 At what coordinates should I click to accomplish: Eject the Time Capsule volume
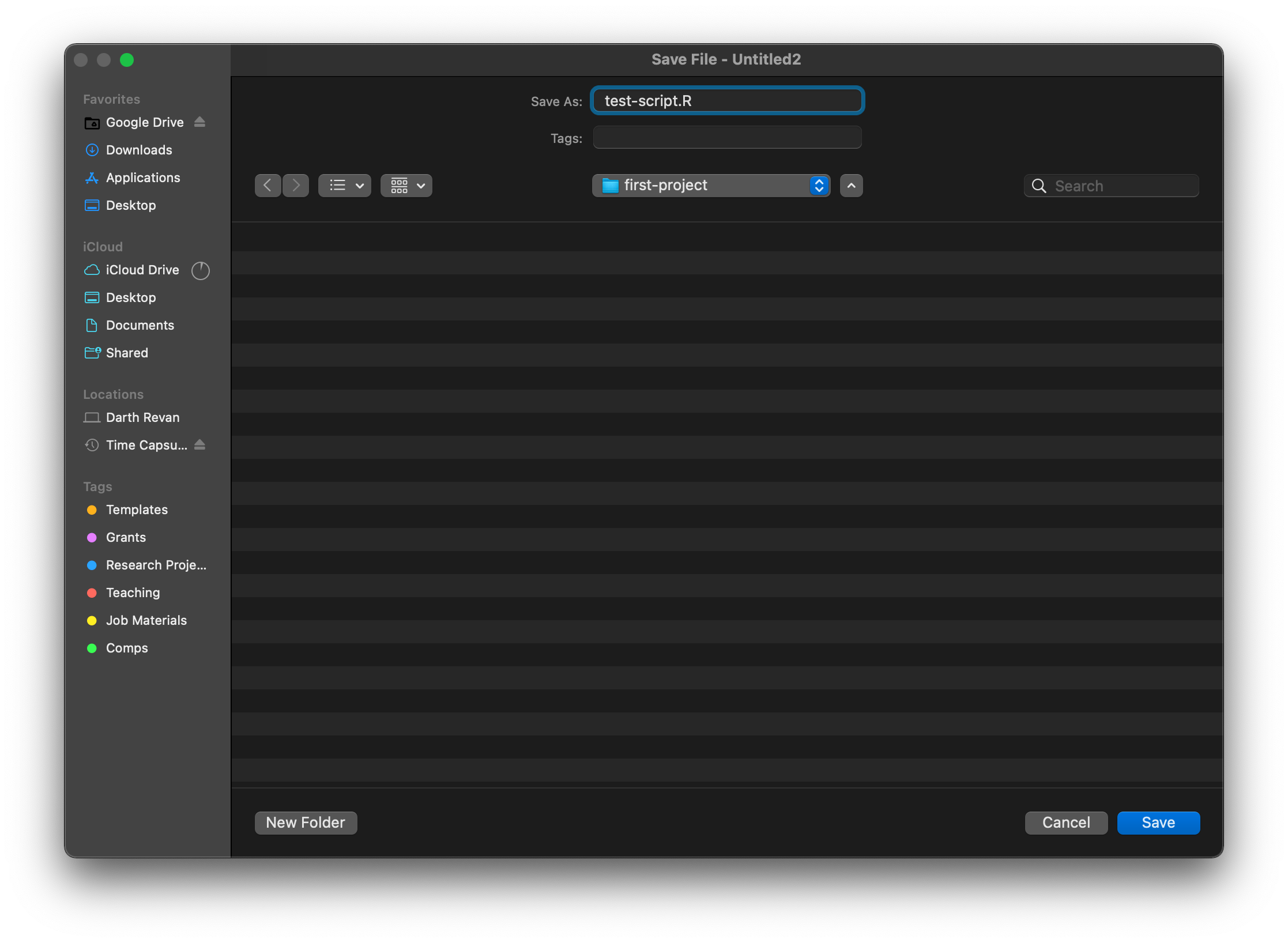199,444
